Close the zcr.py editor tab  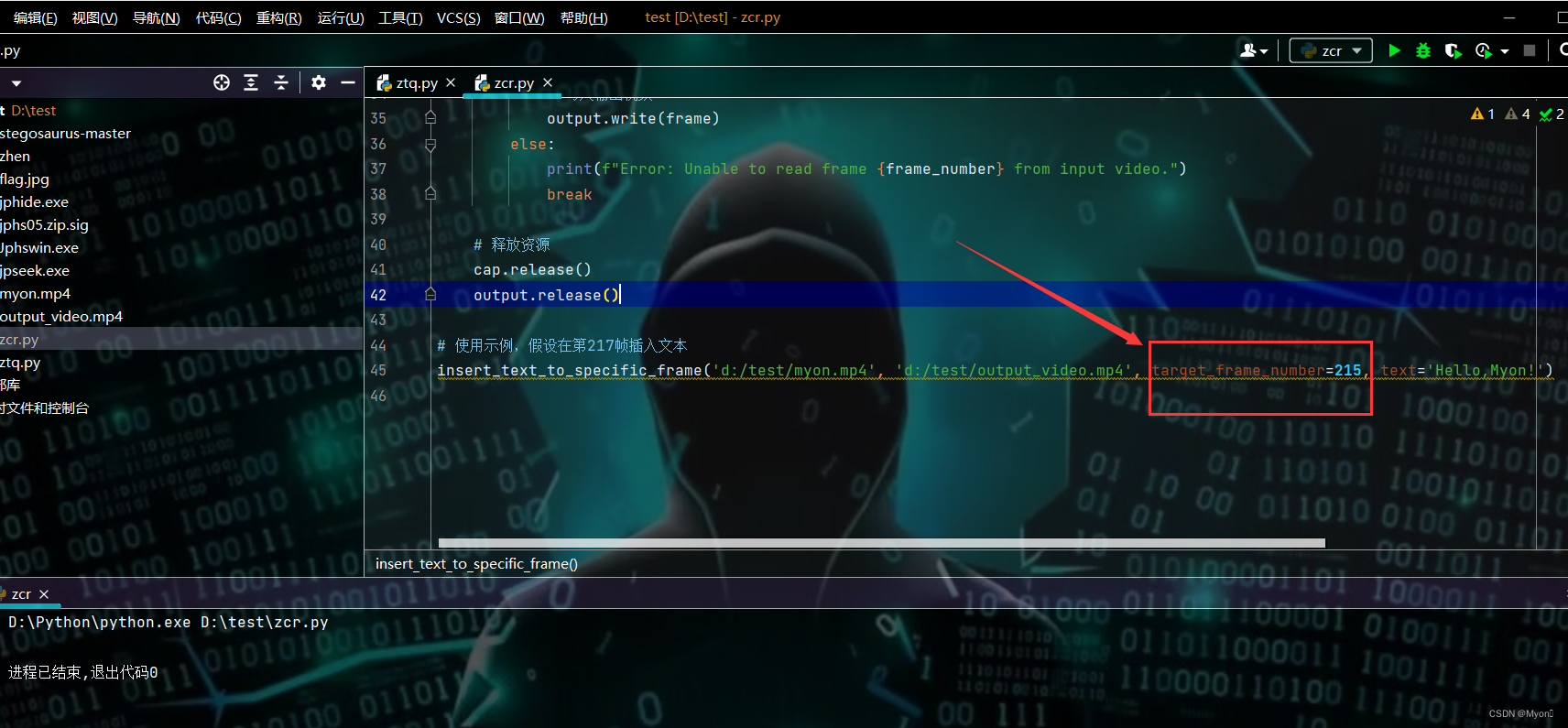click(x=548, y=82)
